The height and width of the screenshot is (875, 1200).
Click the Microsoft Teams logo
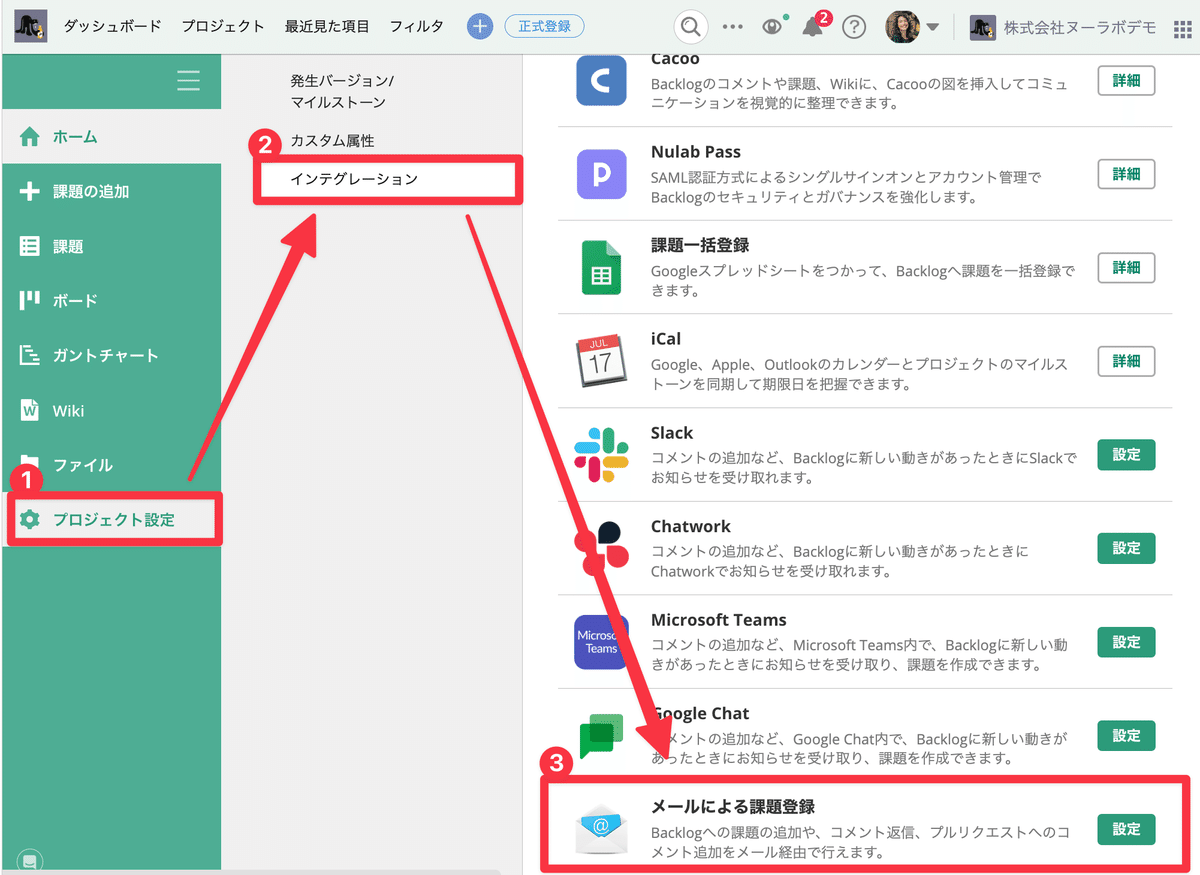(600, 642)
